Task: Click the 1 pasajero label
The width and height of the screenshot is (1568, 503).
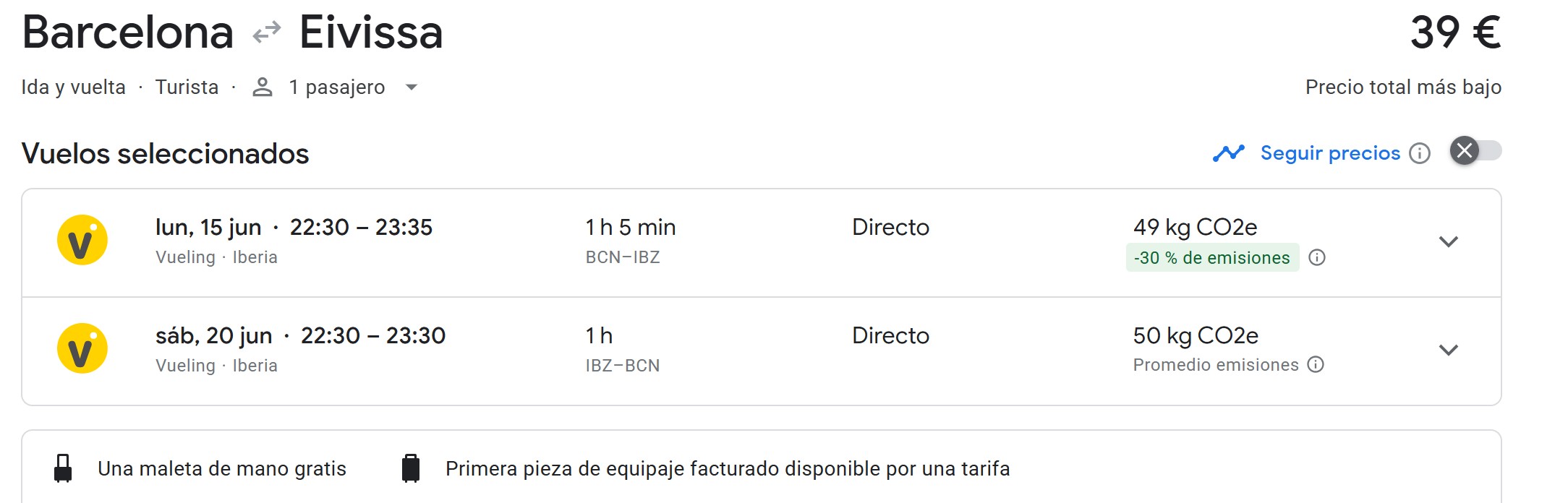Action: click(x=337, y=87)
